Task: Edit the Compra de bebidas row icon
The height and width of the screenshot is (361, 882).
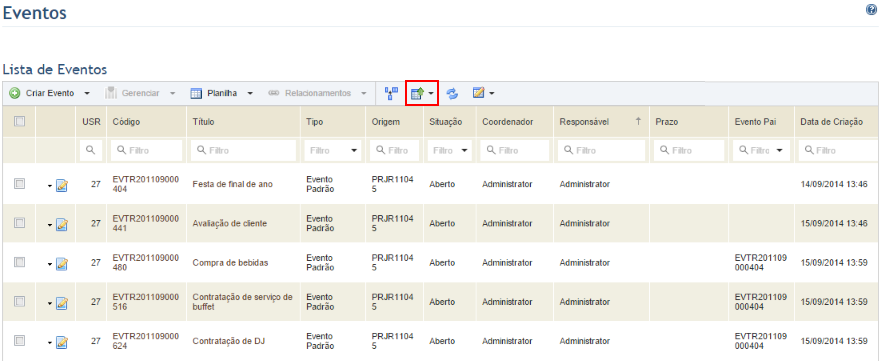Action: (x=62, y=263)
